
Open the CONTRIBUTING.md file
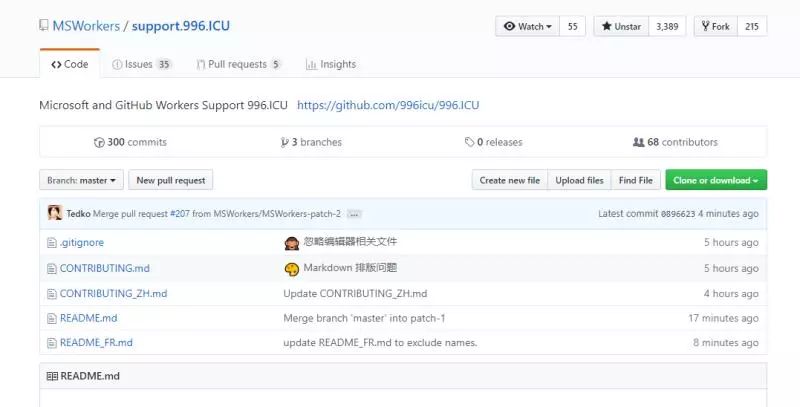(105, 268)
